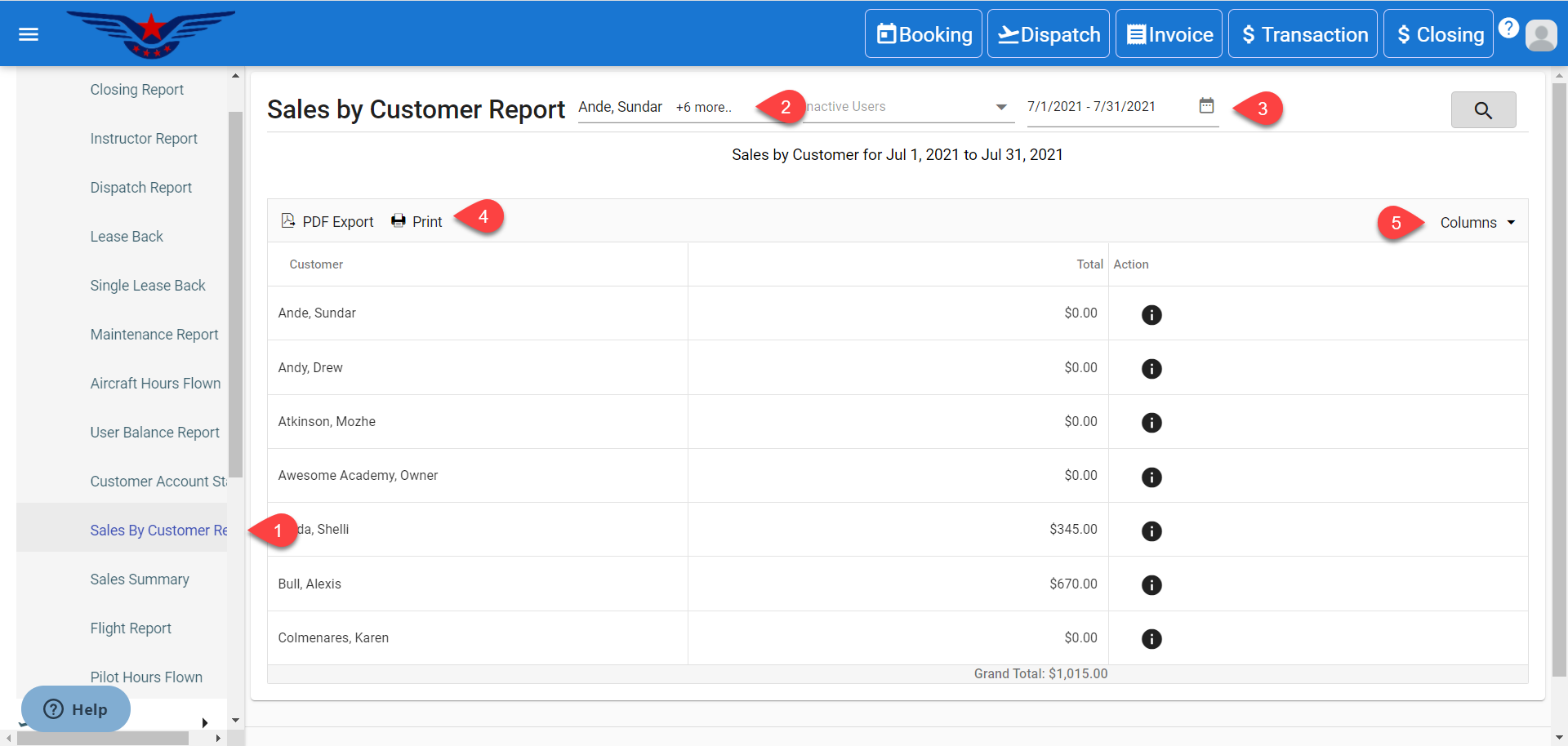The image size is (1568, 746).
Task: Open the Dispatch page from header
Action: tap(1049, 34)
